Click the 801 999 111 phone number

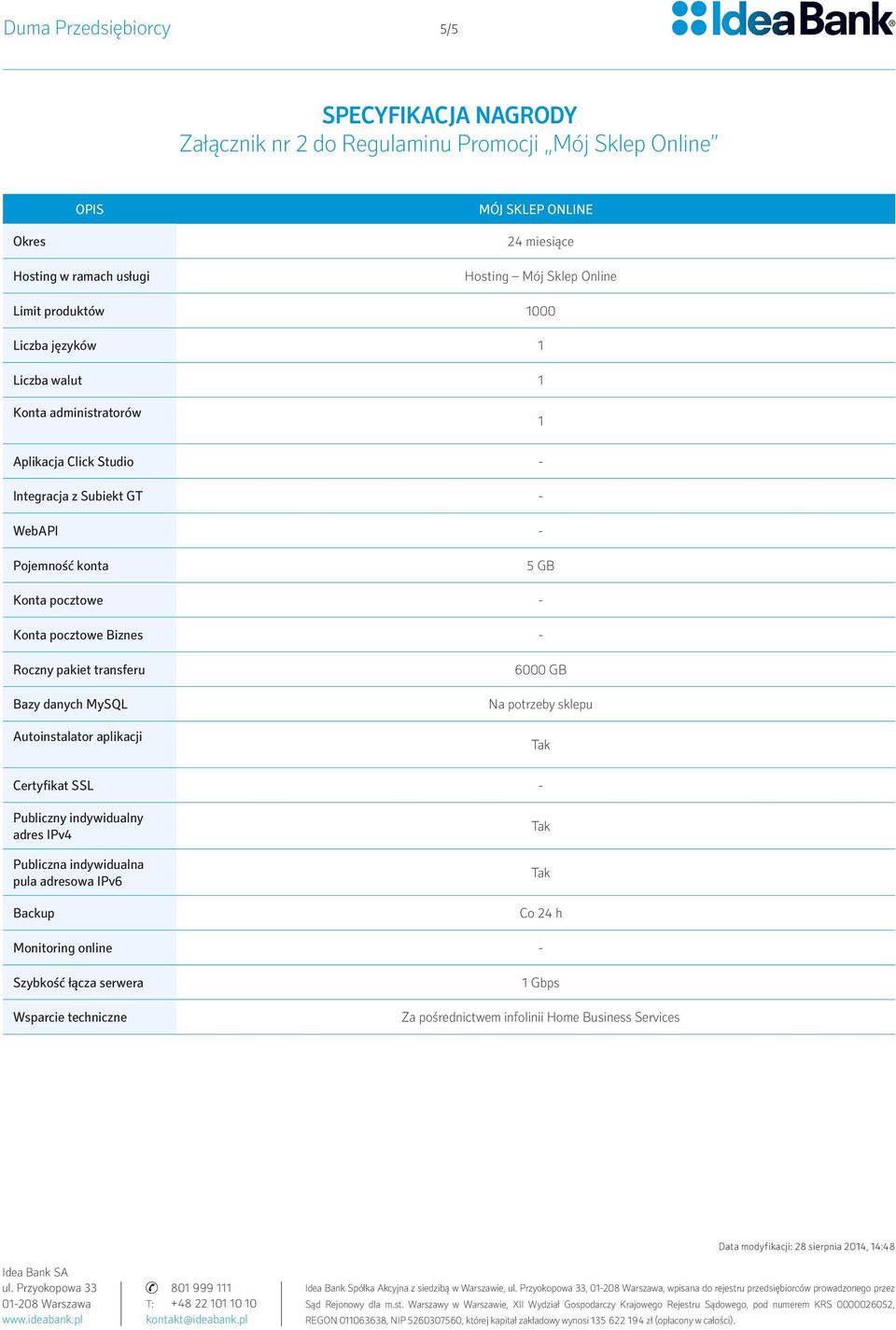click(201, 1288)
